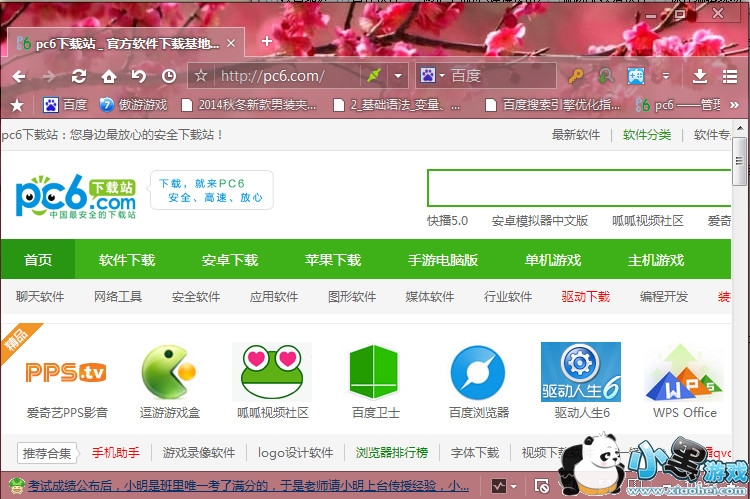Image resolution: width=750 pixels, height=499 pixels.
Task: Bookmark page with address bar star
Action: [x=201, y=76]
